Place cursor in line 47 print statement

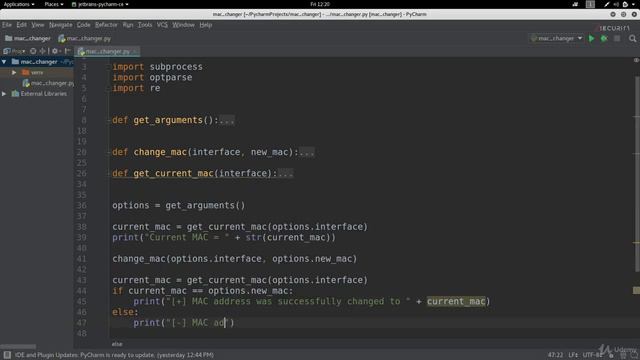184,323
